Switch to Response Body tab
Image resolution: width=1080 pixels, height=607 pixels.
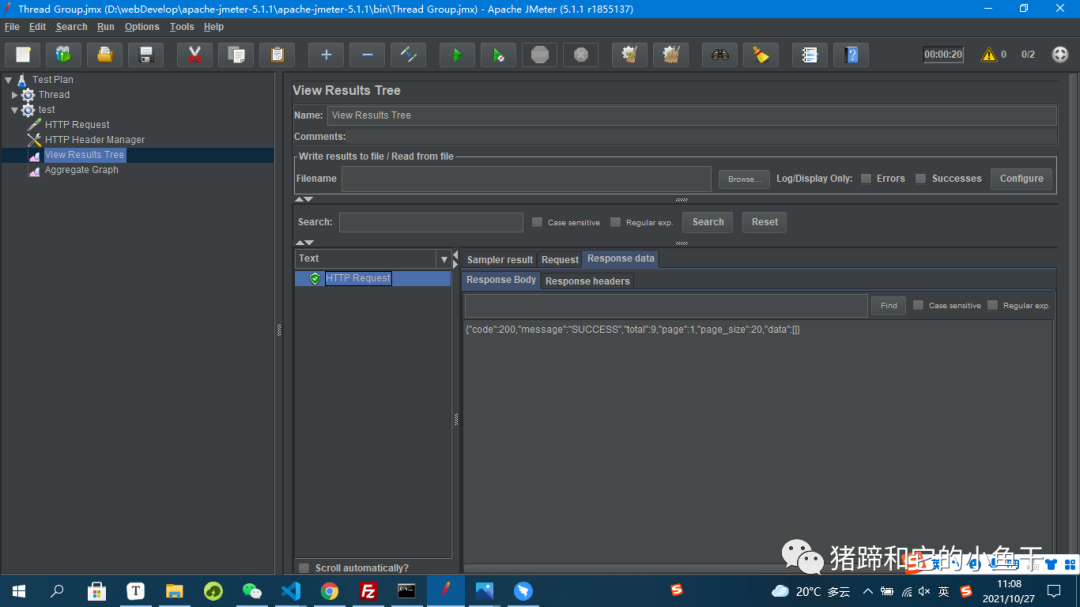pos(501,280)
